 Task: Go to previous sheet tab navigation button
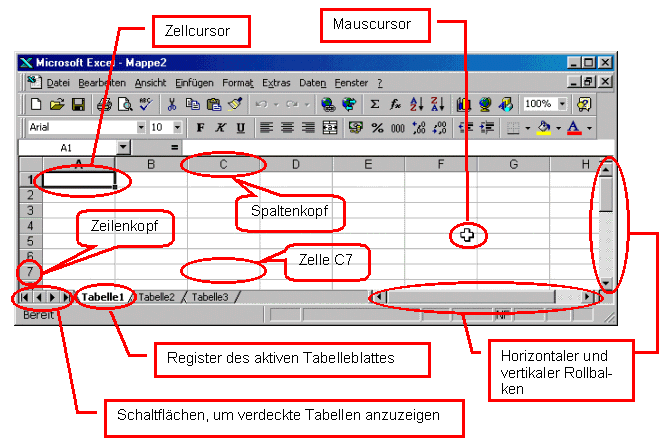39,297
